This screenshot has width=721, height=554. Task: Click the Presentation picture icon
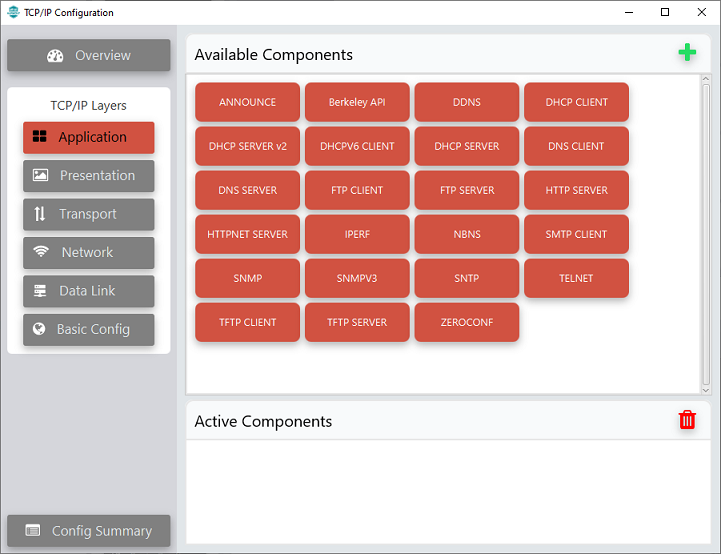tap(40, 175)
